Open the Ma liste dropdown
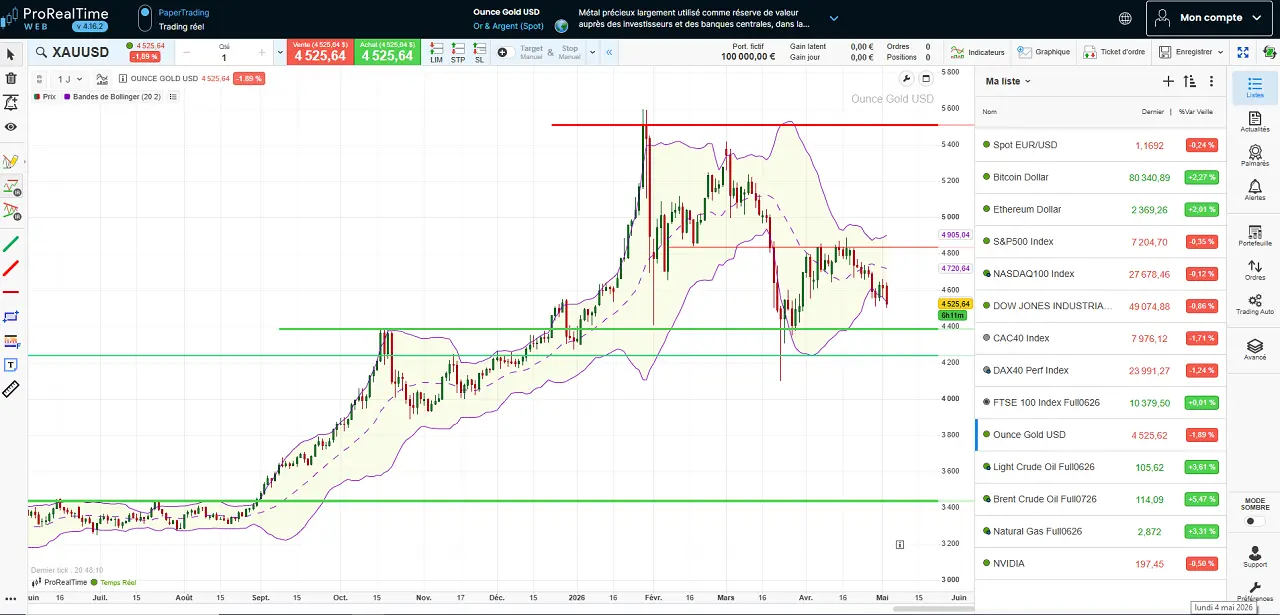This screenshot has height=615, width=1280. coord(1008,81)
